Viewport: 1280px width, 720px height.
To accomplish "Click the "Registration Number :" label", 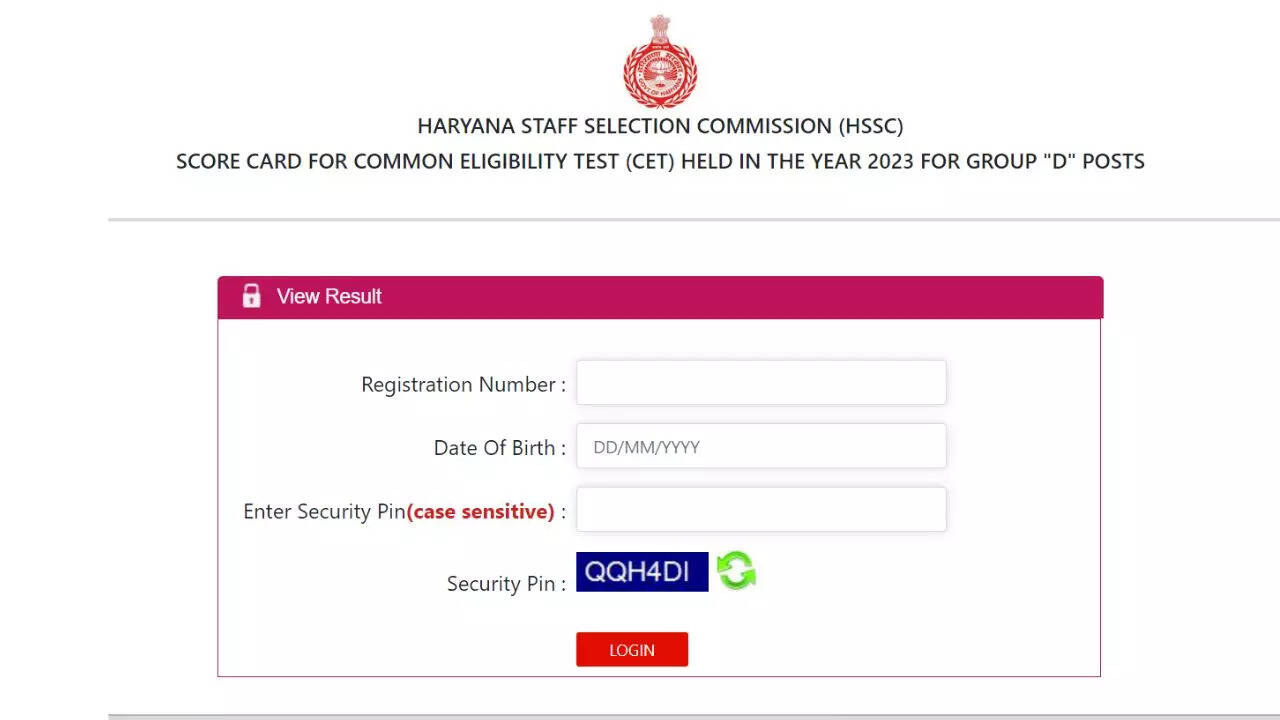I will (x=463, y=385).
